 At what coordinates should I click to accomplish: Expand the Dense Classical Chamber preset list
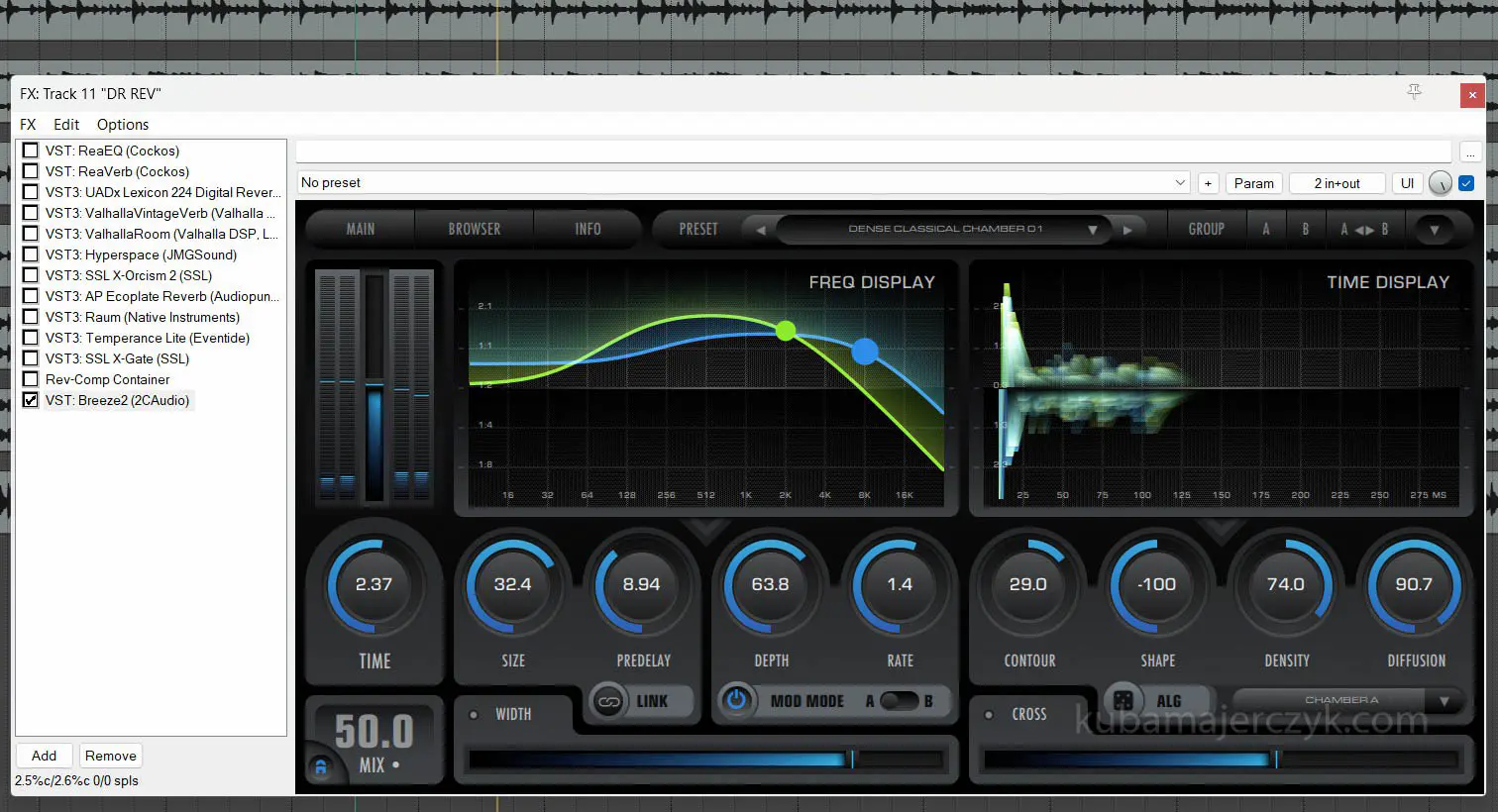[x=1092, y=230]
